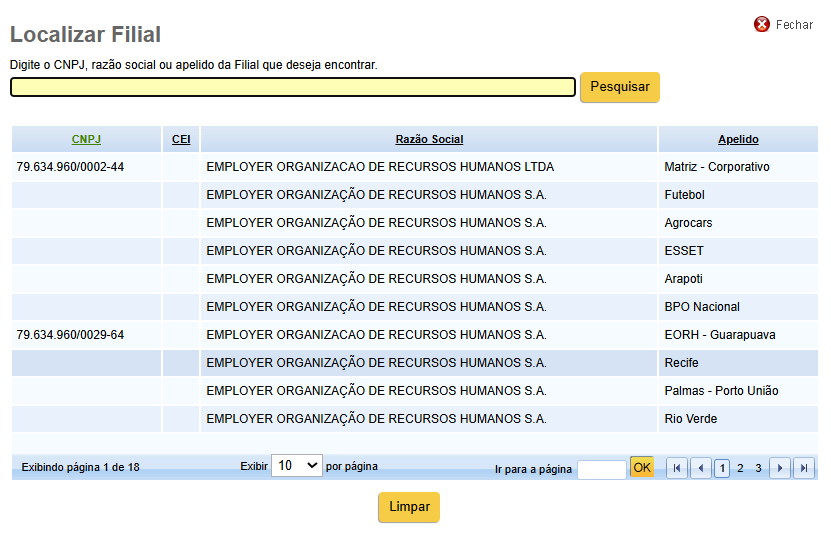Select the Arapoti branch nickname
The width and height of the screenshot is (831, 537).
pyautogui.click(x=683, y=279)
